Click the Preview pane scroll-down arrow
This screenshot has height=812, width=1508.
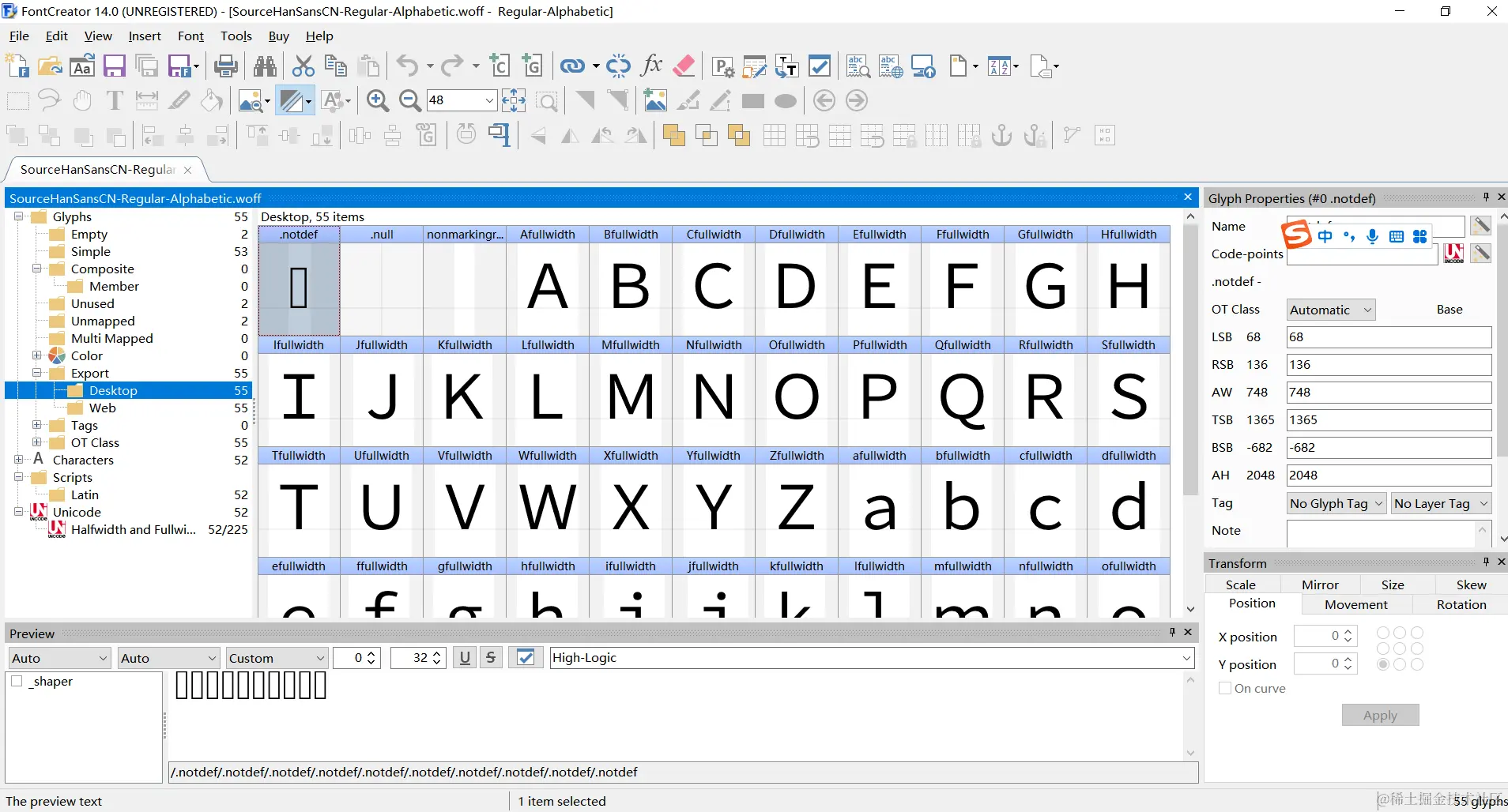pos(1190,753)
